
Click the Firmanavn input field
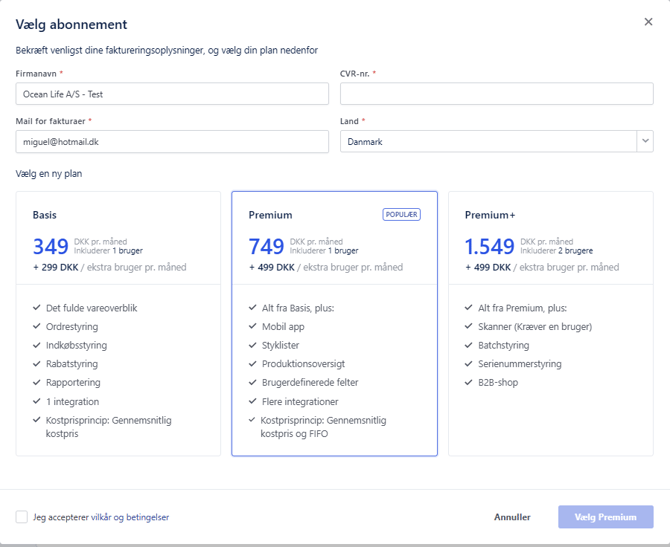172,94
